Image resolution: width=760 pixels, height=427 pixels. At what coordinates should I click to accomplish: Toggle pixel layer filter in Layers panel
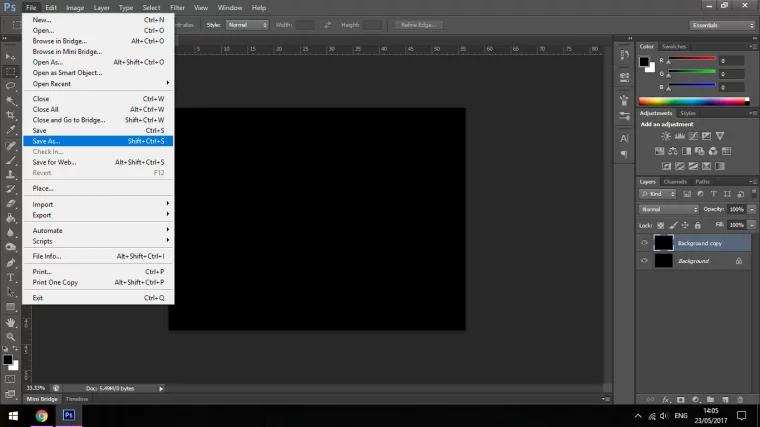pyautogui.click(x=687, y=194)
